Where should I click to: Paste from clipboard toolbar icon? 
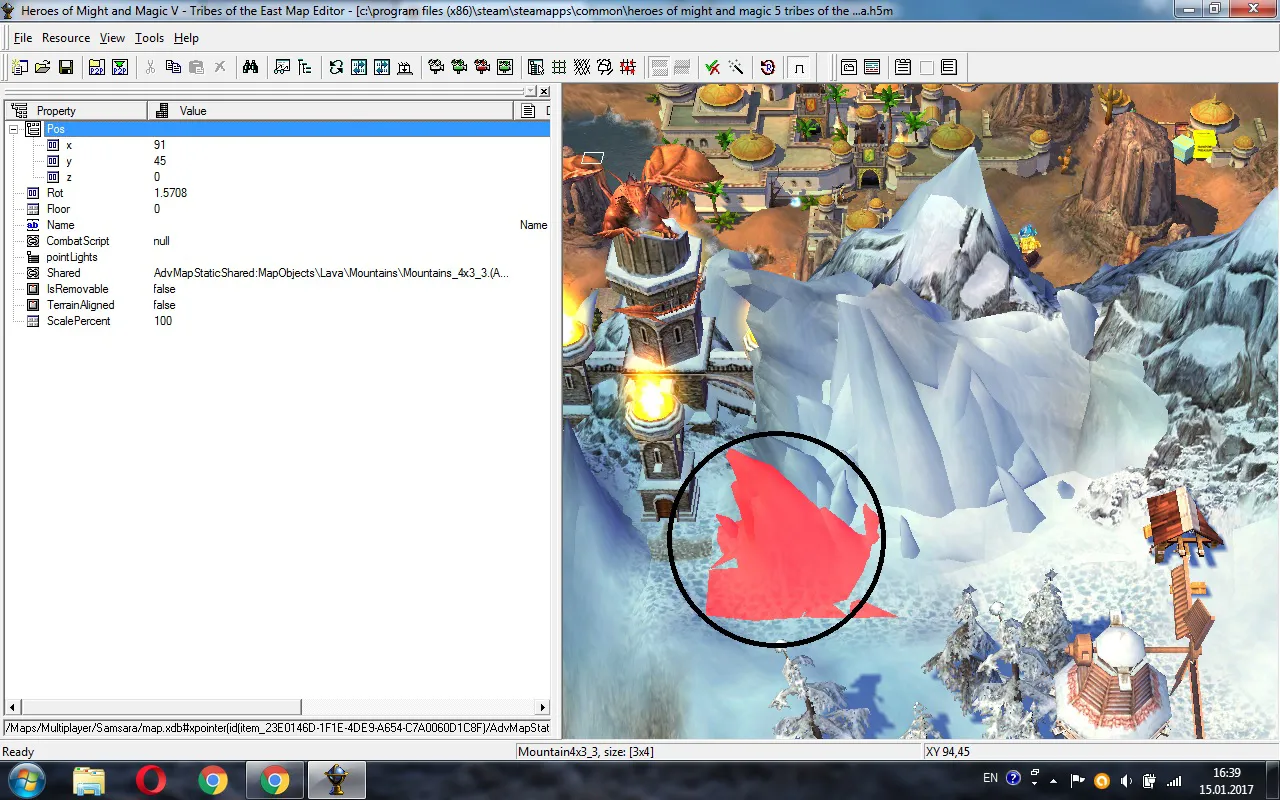coord(196,67)
